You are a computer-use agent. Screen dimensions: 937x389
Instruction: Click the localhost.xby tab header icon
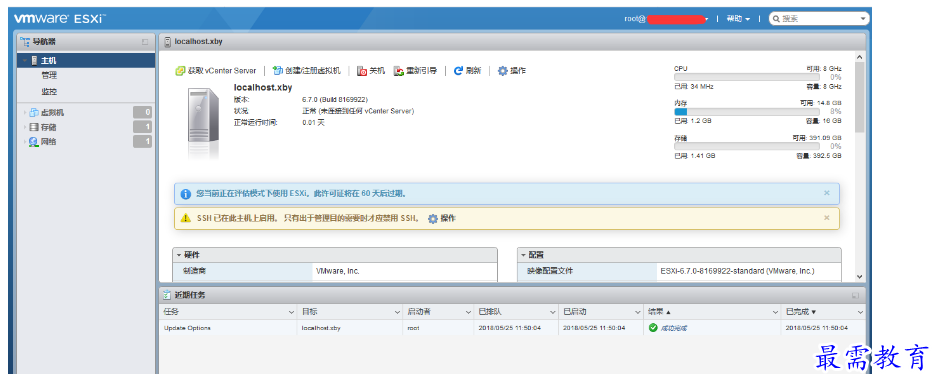(x=167, y=42)
